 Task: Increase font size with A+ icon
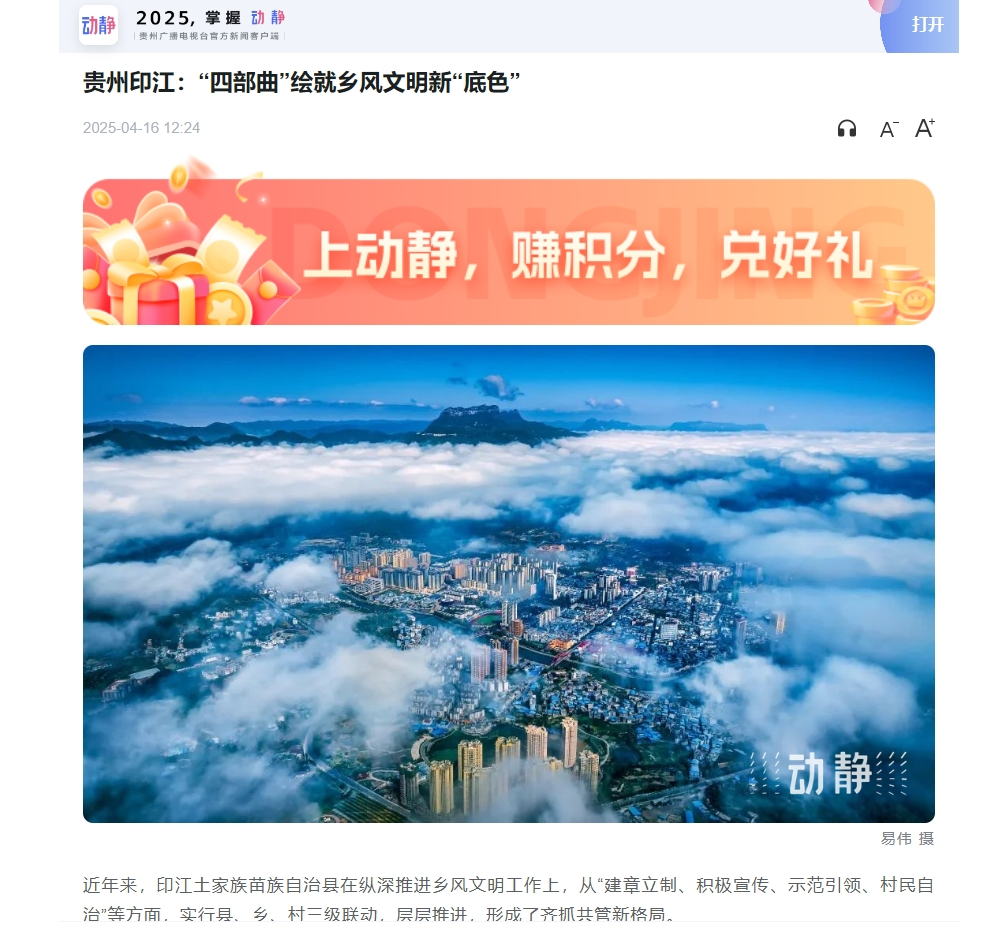coord(925,128)
